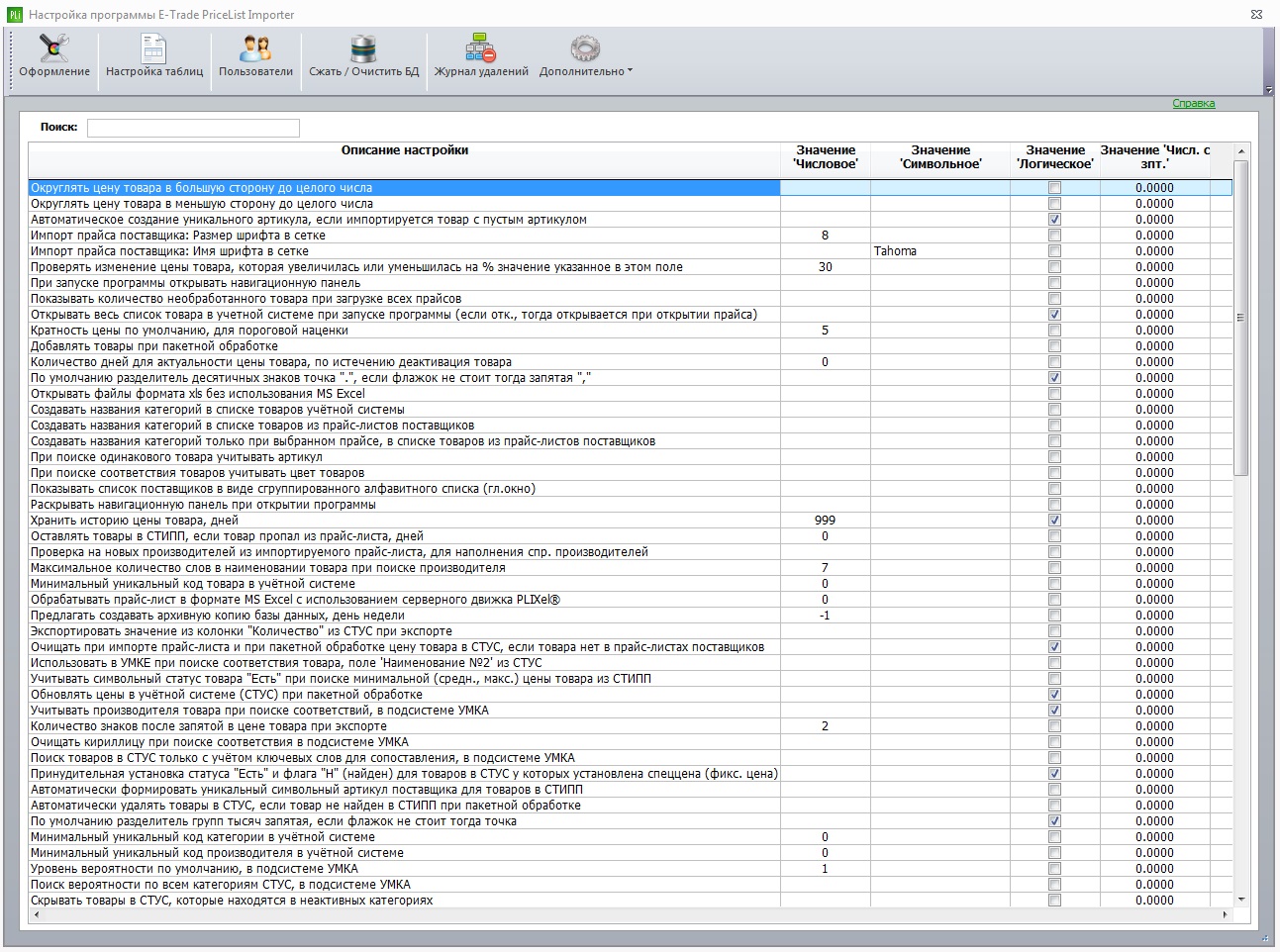Enable Скрывать товары в СТУС checkbox
Image resolution: width=1280 pixels, height=952 pixels.
pos(1054,901)
